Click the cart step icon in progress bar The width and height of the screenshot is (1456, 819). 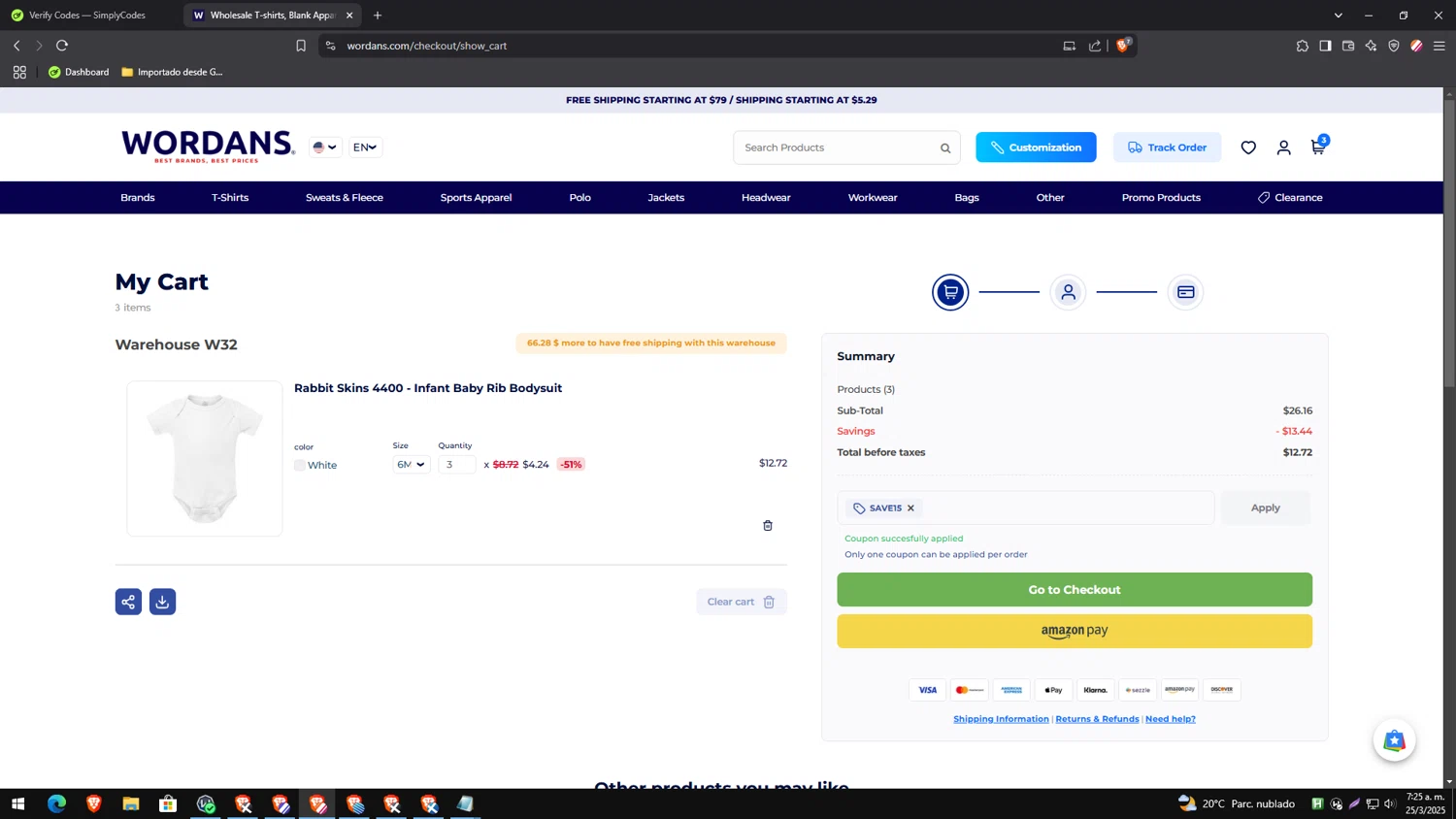(x=950, y=292)
